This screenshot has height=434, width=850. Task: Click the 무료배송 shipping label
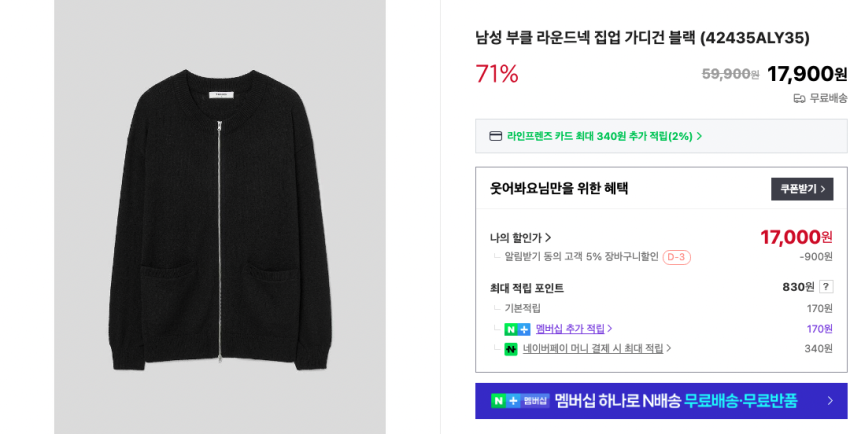click(828, 98)
